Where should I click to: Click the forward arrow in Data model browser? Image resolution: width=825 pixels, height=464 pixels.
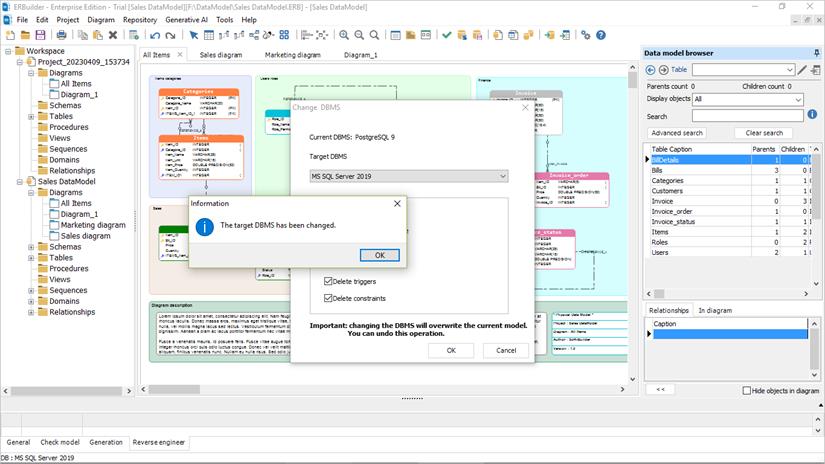[663, 70]
